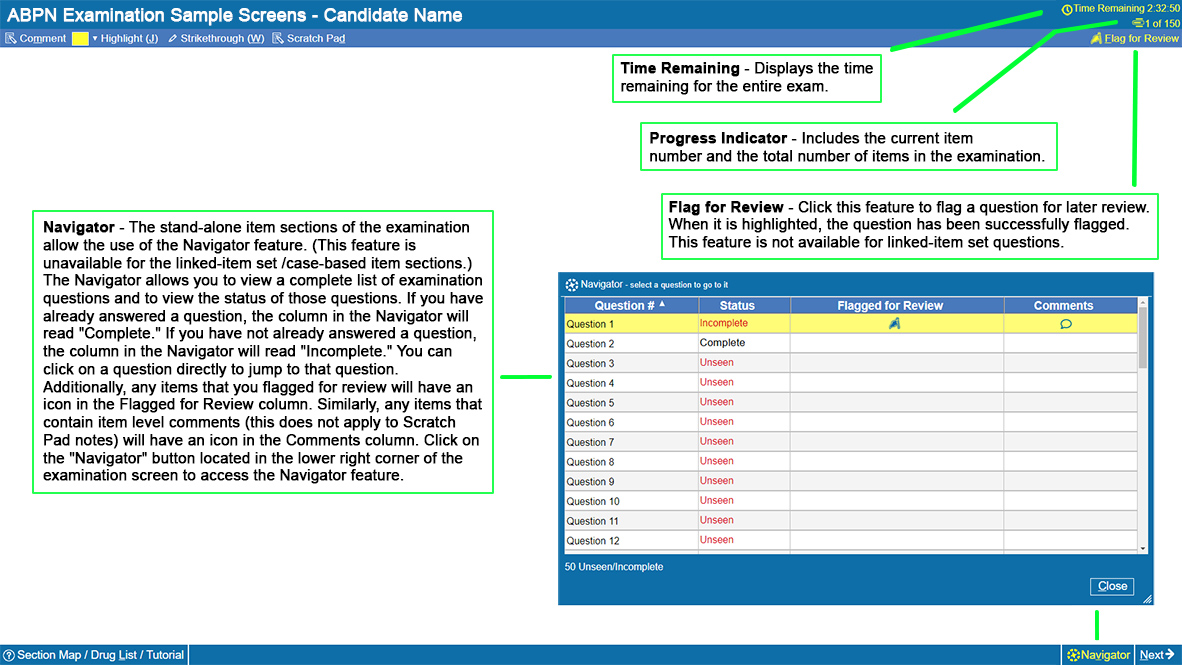This screenshot has height=665, width=1182.
Task: Sort by the Question # column header
Action: [630, 305]
